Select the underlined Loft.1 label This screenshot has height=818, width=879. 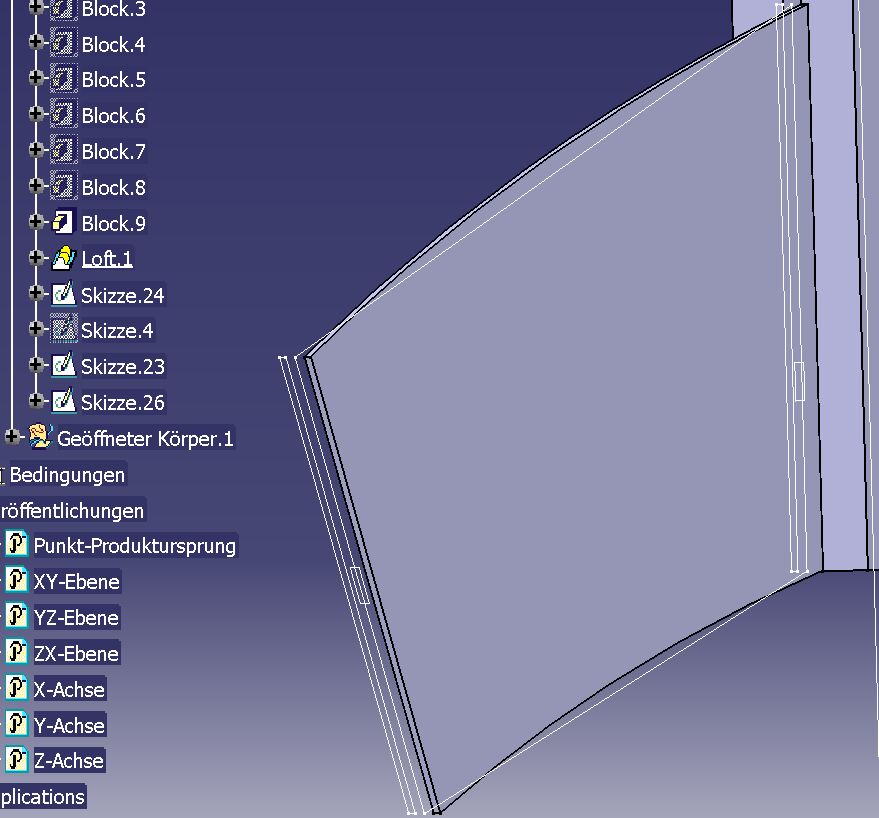pos(107,258)
